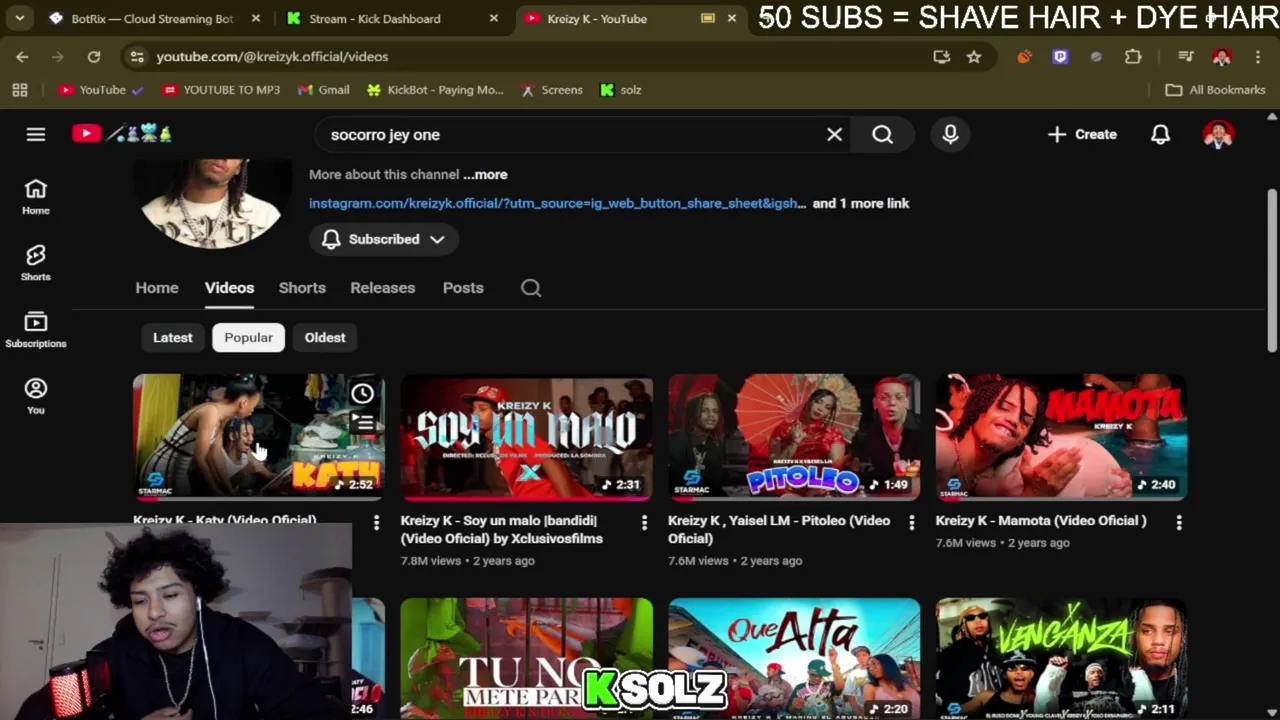1280x720 pixels.
Task: Bookmark this page with star
Action: point(974,57)
